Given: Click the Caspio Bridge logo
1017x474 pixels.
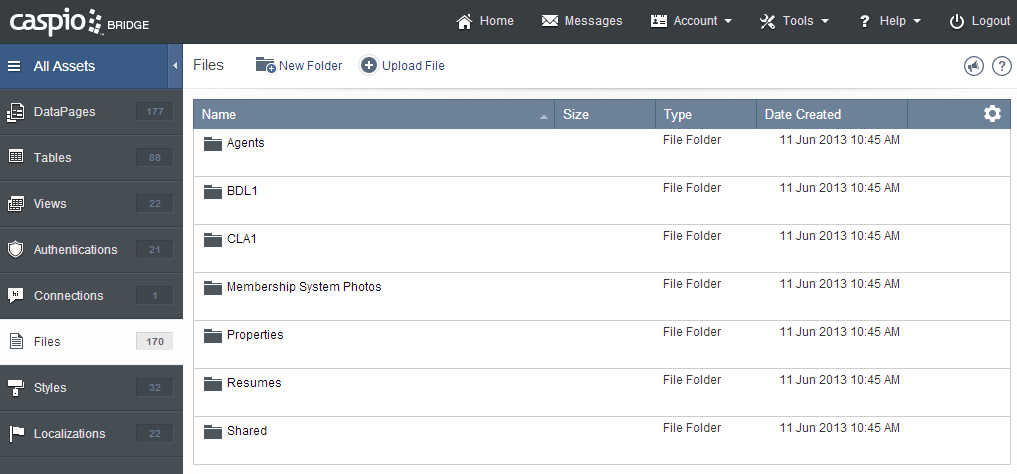Looking at the screenshot, I should [79, 21].
